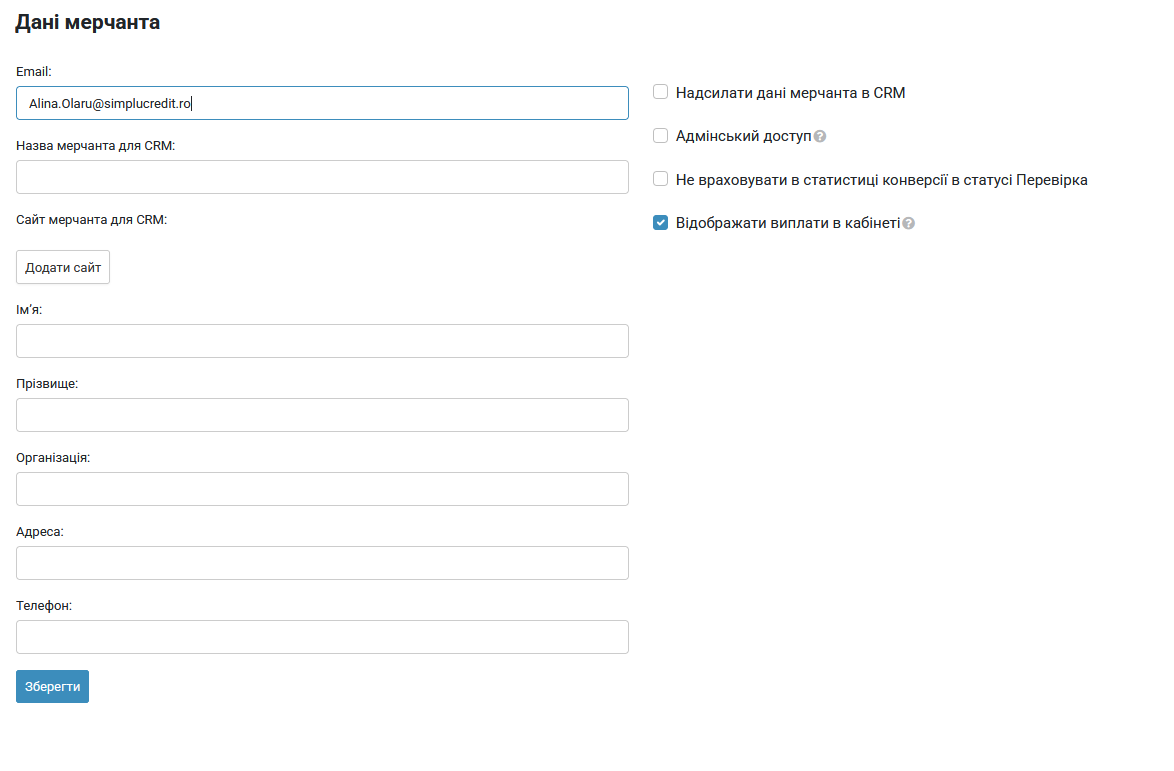Click the Сайт мерчанта для CRM label
Viewport: 1174px width, 771px height.
(91, 219)
